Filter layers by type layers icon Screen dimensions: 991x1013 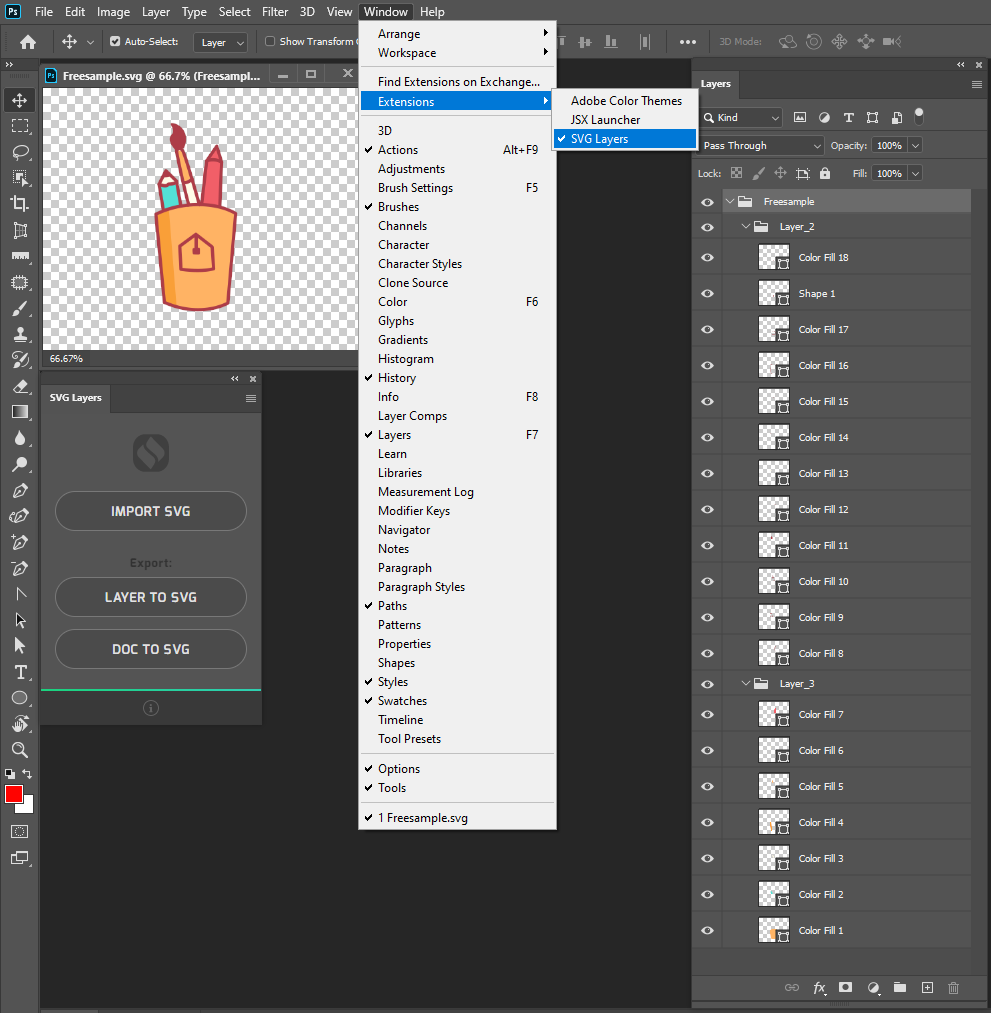click(x=848, y=117)
